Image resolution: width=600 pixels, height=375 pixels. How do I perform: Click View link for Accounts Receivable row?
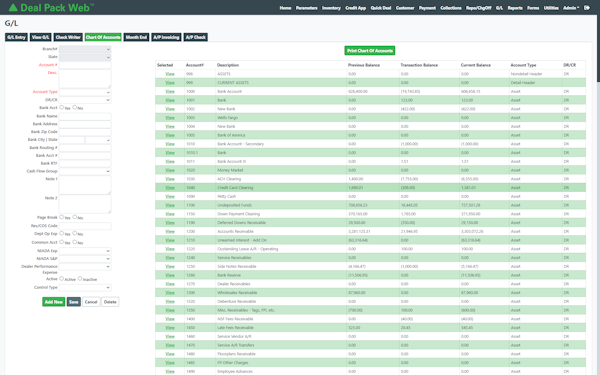pyautogui.click(x=170, y=232)
